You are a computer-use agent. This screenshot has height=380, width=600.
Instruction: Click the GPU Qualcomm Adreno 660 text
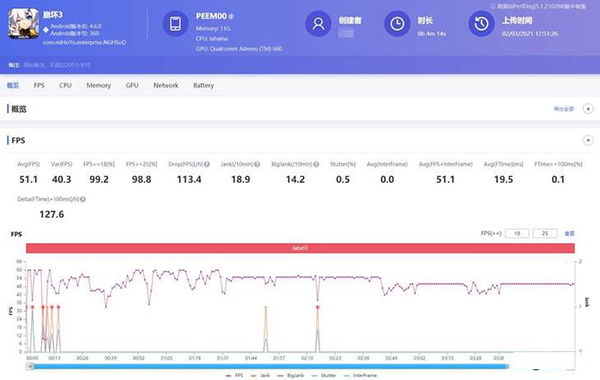coord(239,49)
